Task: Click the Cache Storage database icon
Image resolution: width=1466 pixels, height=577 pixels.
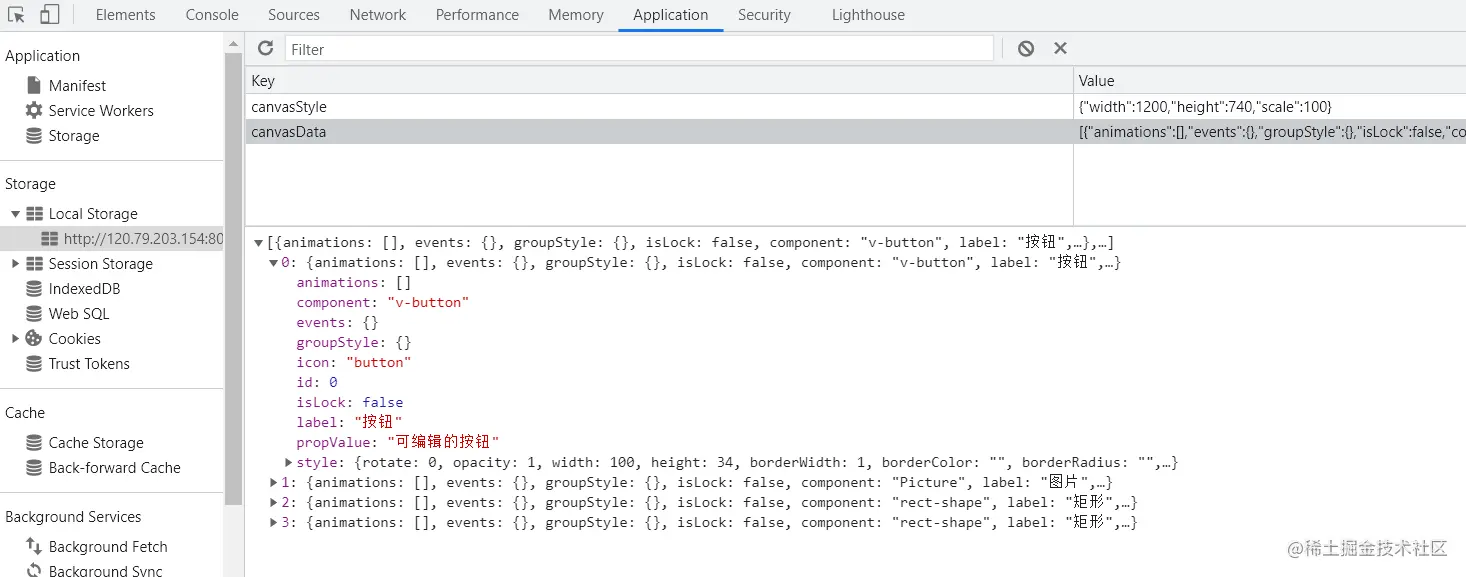Action: 34,442
